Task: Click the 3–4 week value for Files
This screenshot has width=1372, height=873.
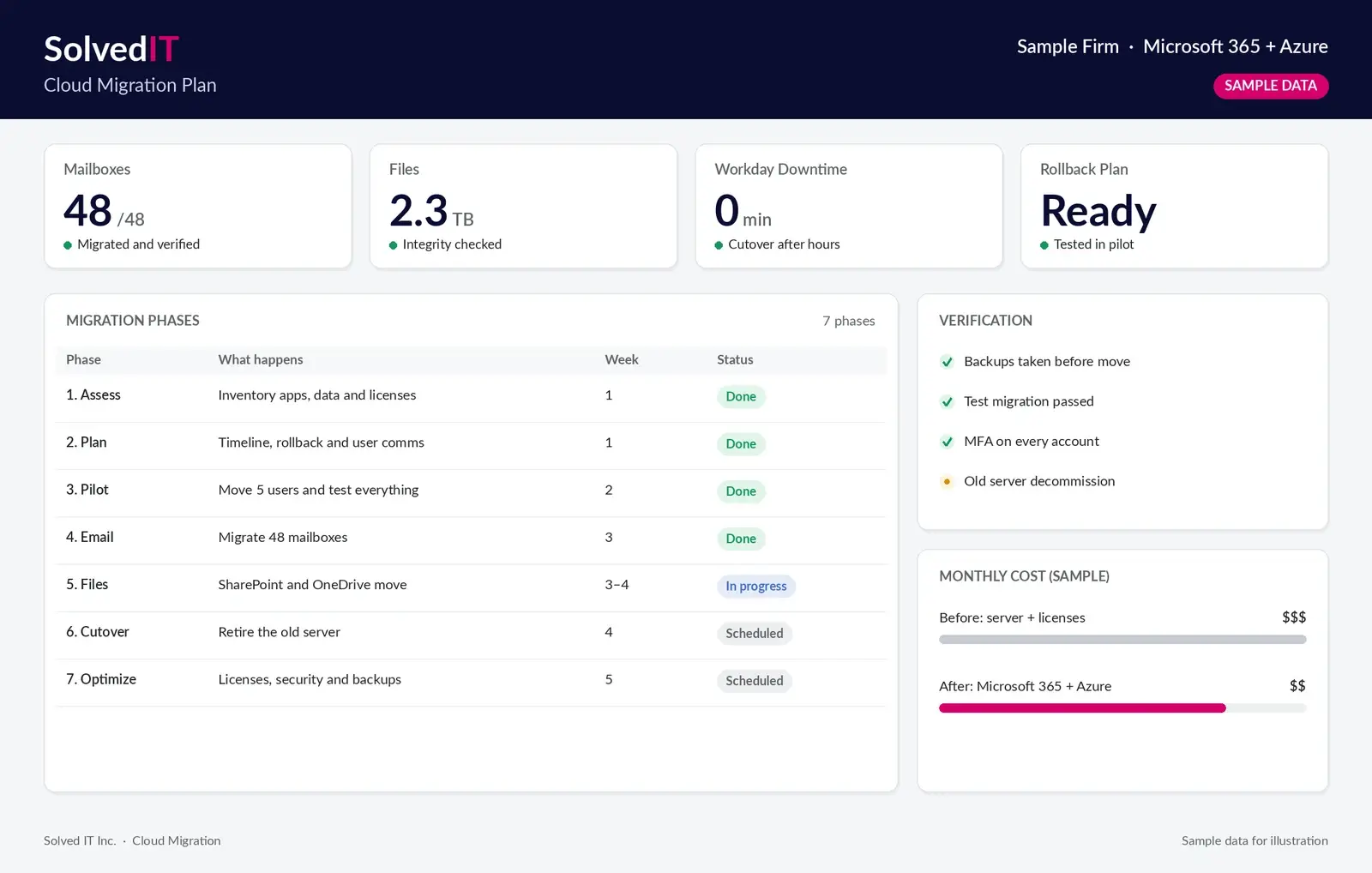Action: click(x=617, y=585)
